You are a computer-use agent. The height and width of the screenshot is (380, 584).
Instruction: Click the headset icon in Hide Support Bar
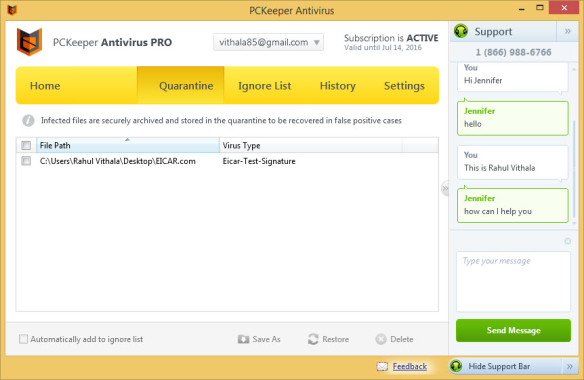456,366
